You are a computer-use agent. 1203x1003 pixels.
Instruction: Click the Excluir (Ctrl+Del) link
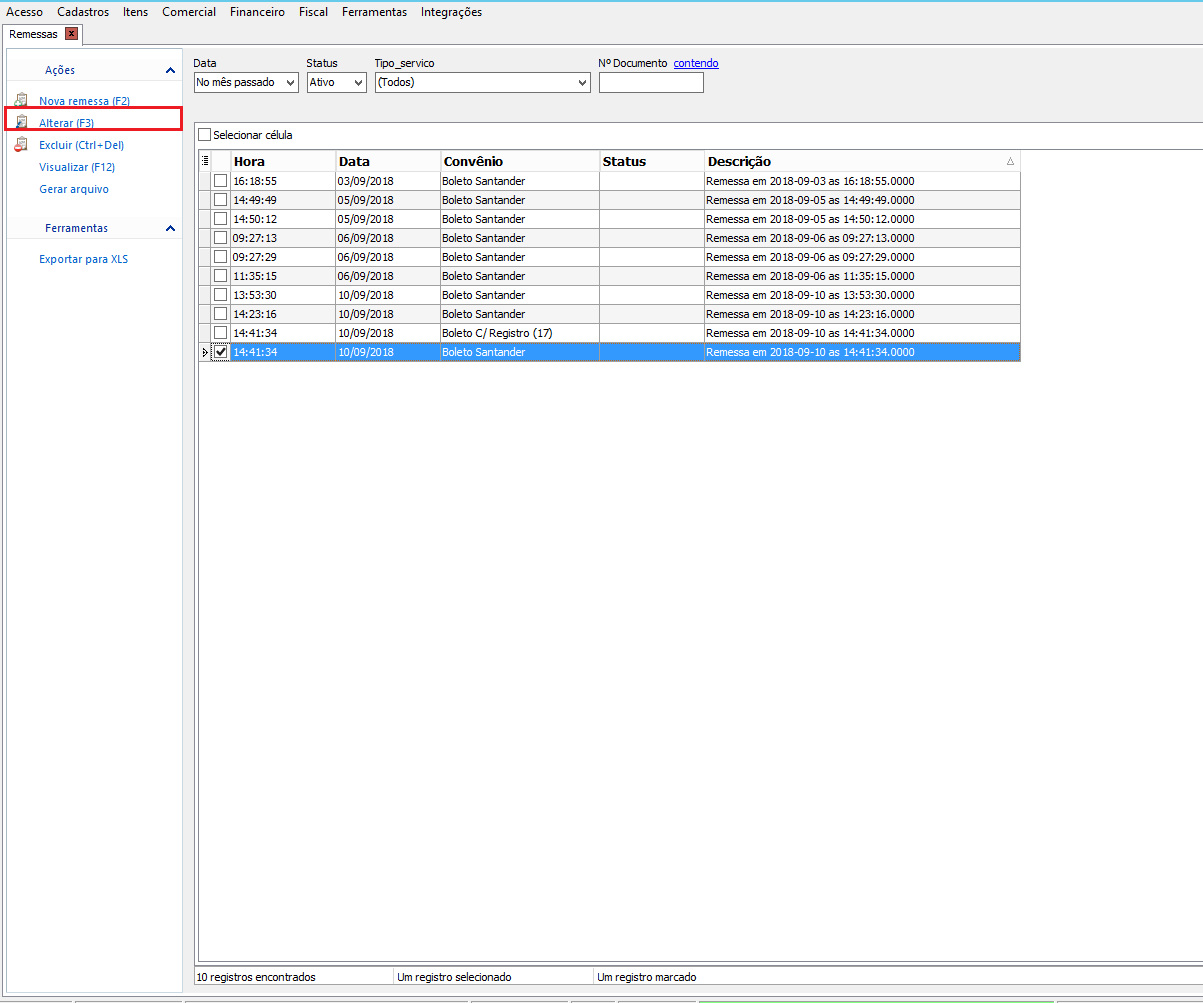tap(81, 145)
